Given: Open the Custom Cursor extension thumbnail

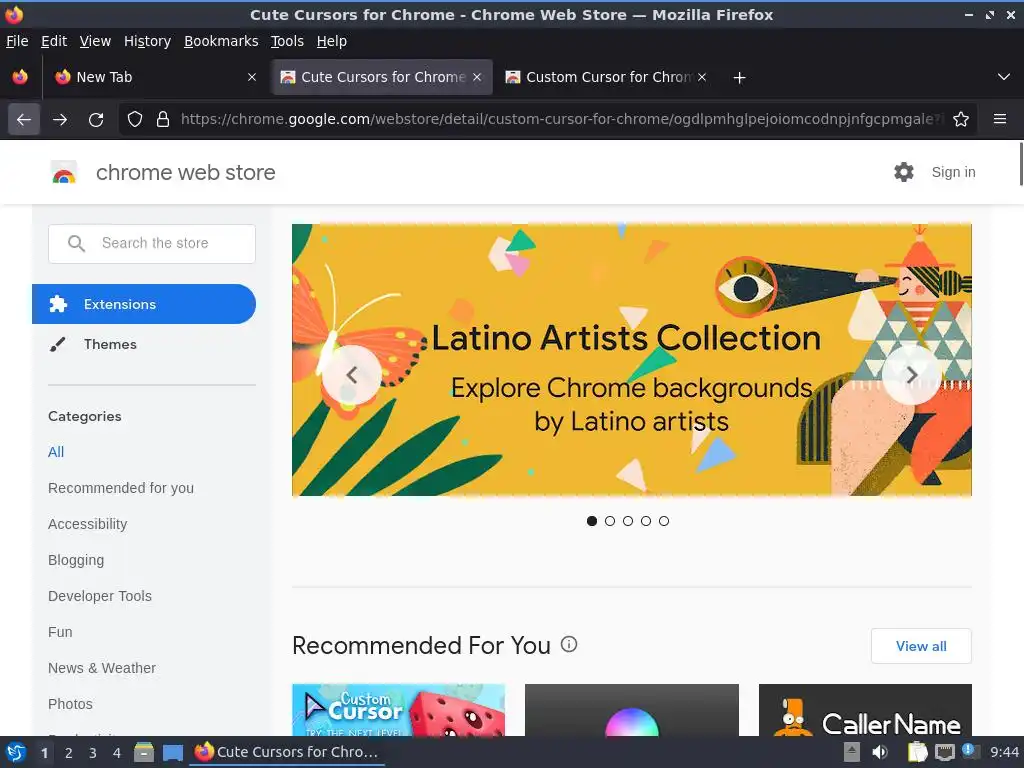Looking at the screenshot, I should [x=398, y=710].
